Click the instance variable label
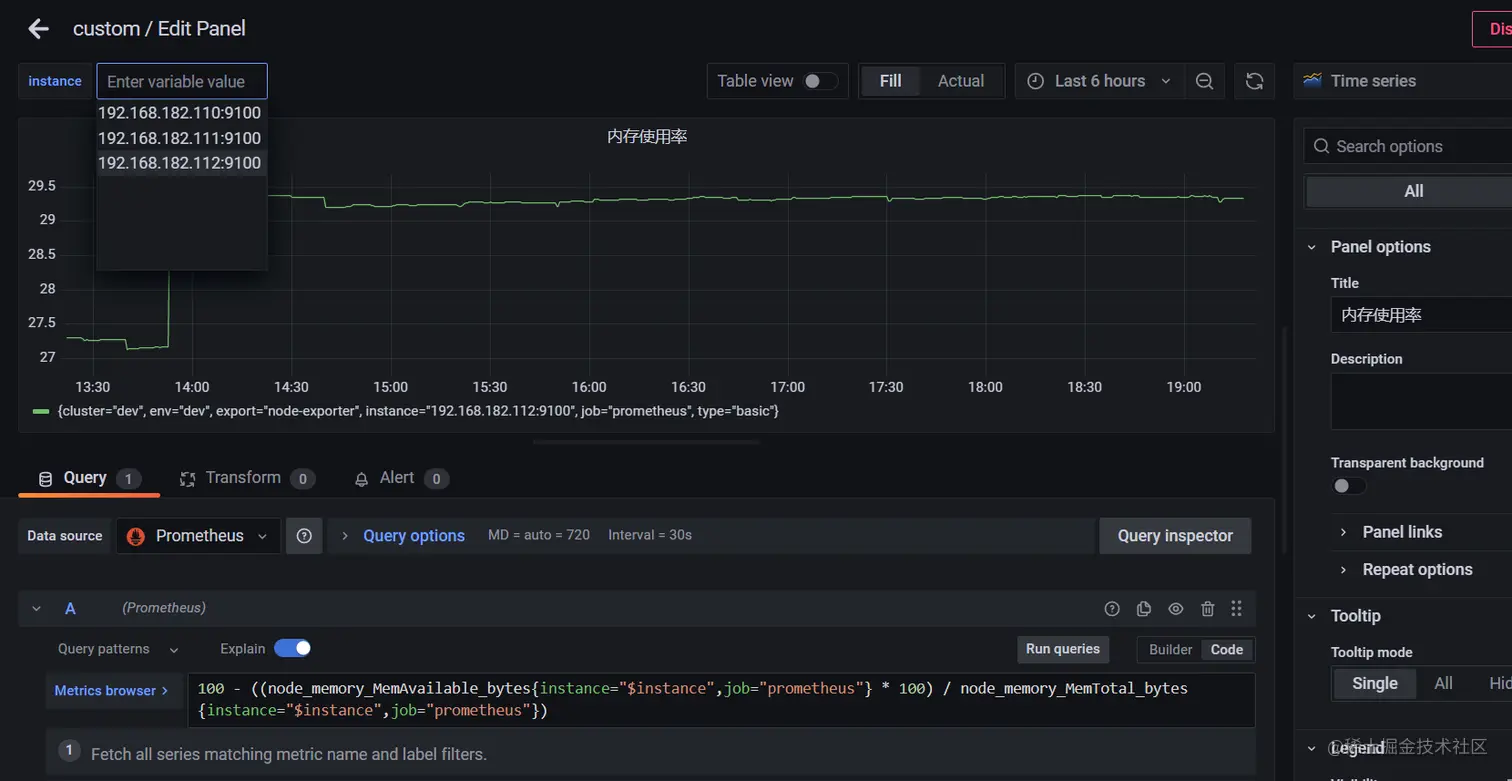Screen dimensions: 1512x781 click(x=55, y=81)
